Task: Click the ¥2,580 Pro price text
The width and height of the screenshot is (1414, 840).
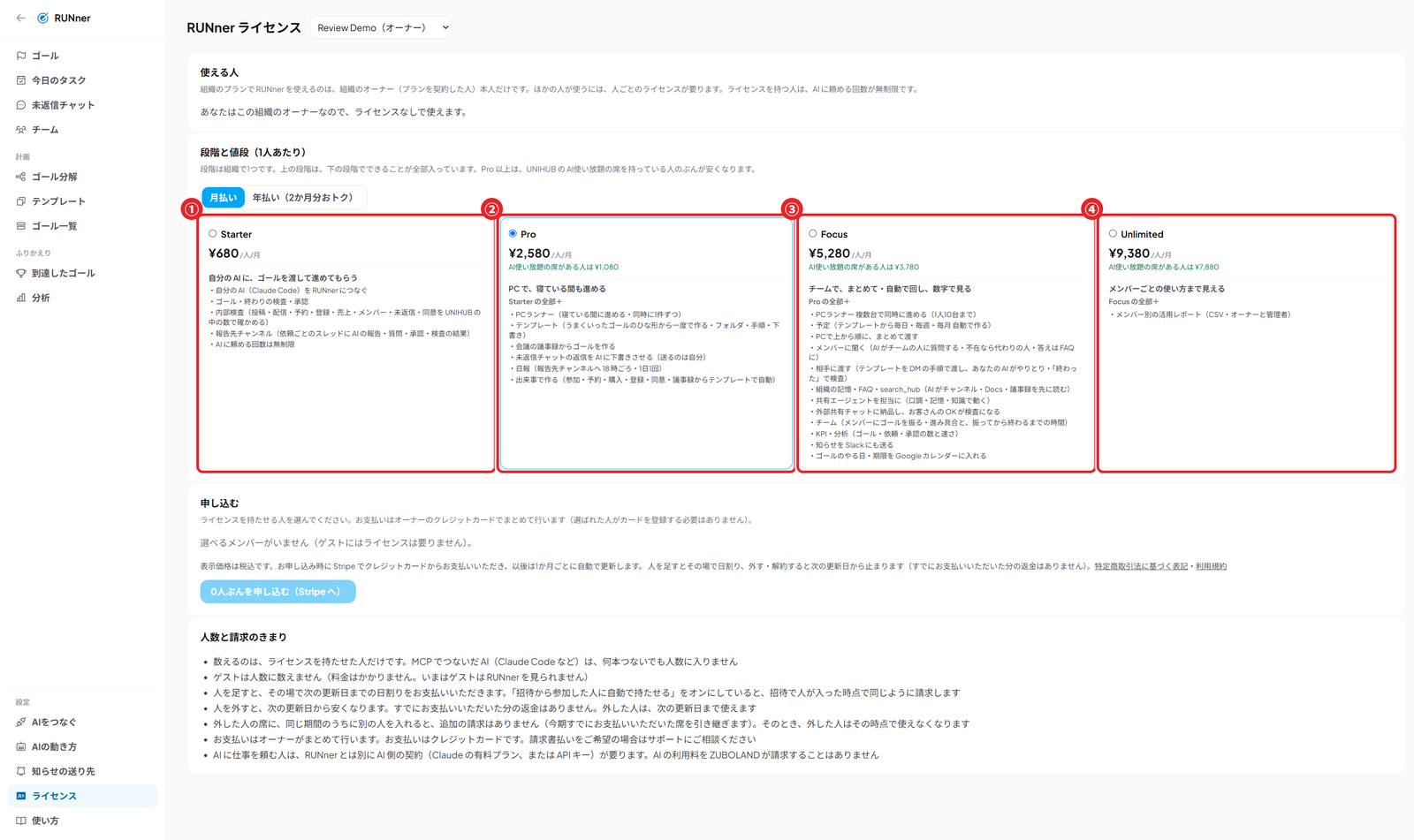Action: 529,254
